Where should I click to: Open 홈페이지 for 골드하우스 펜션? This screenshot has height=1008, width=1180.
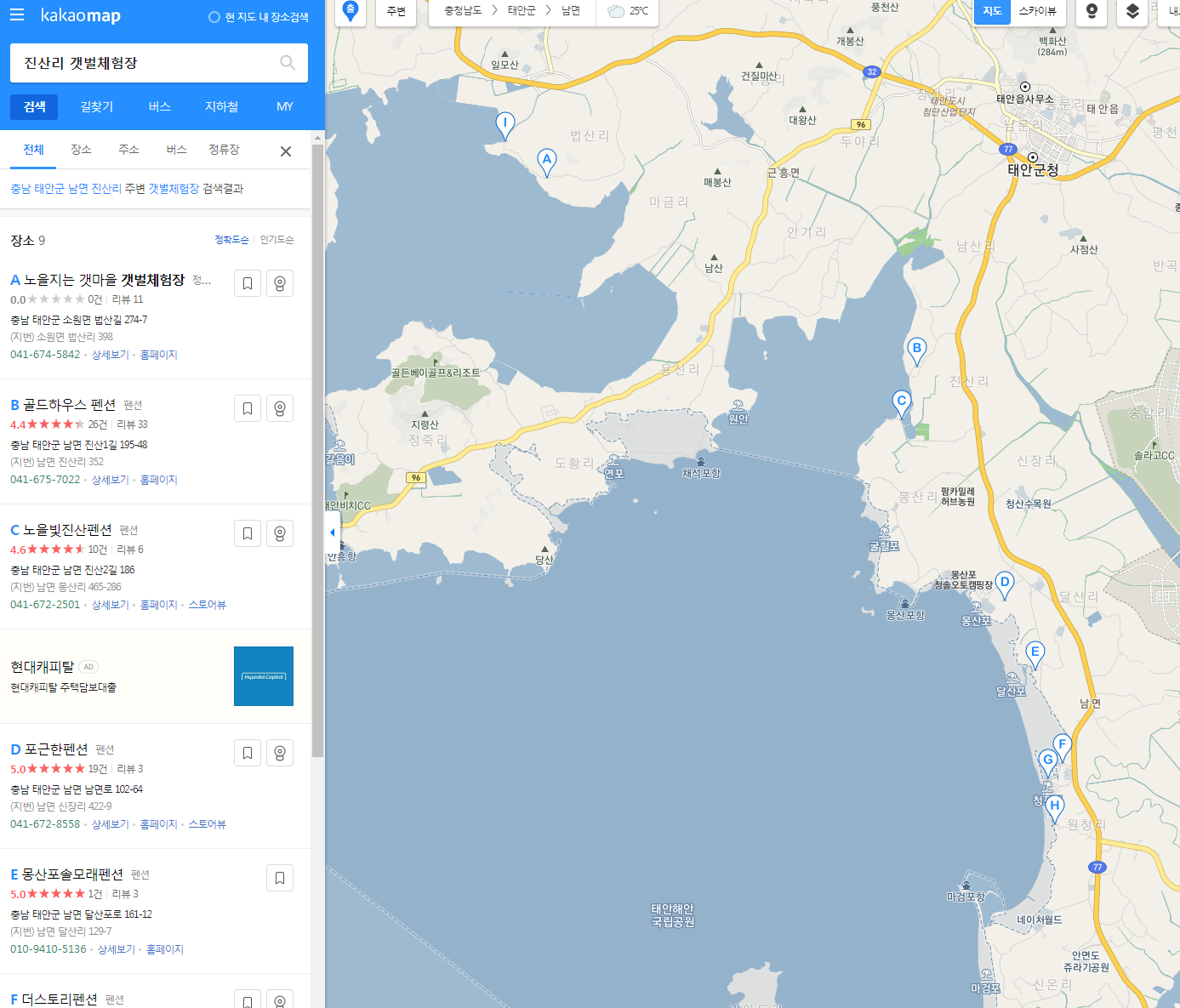[x=158, y=480]
